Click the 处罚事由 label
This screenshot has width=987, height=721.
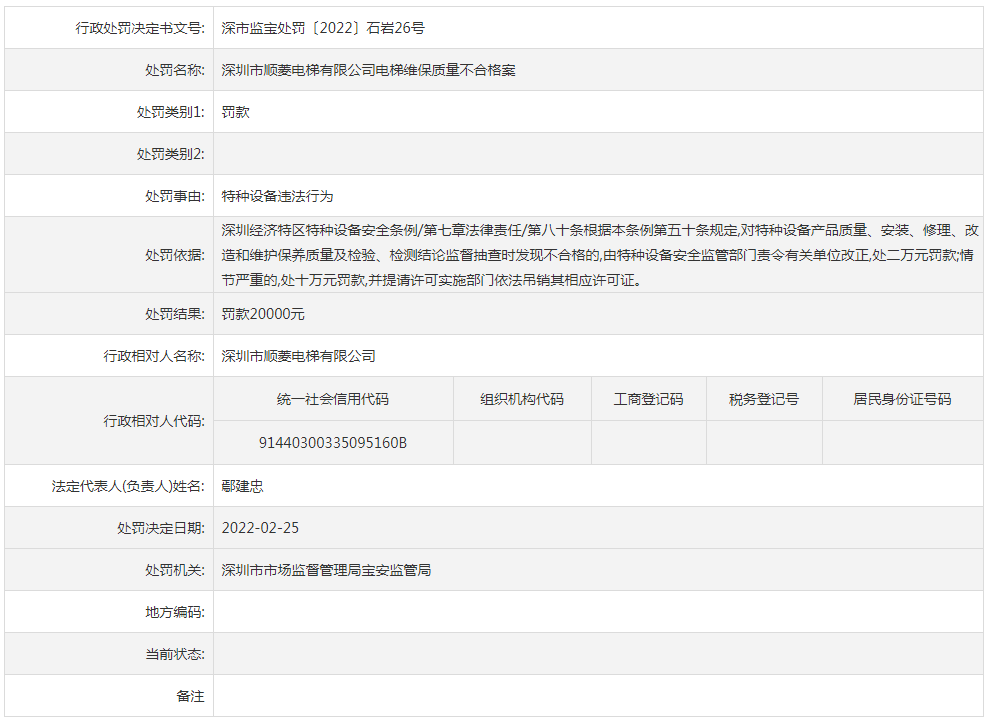point(174,196)
